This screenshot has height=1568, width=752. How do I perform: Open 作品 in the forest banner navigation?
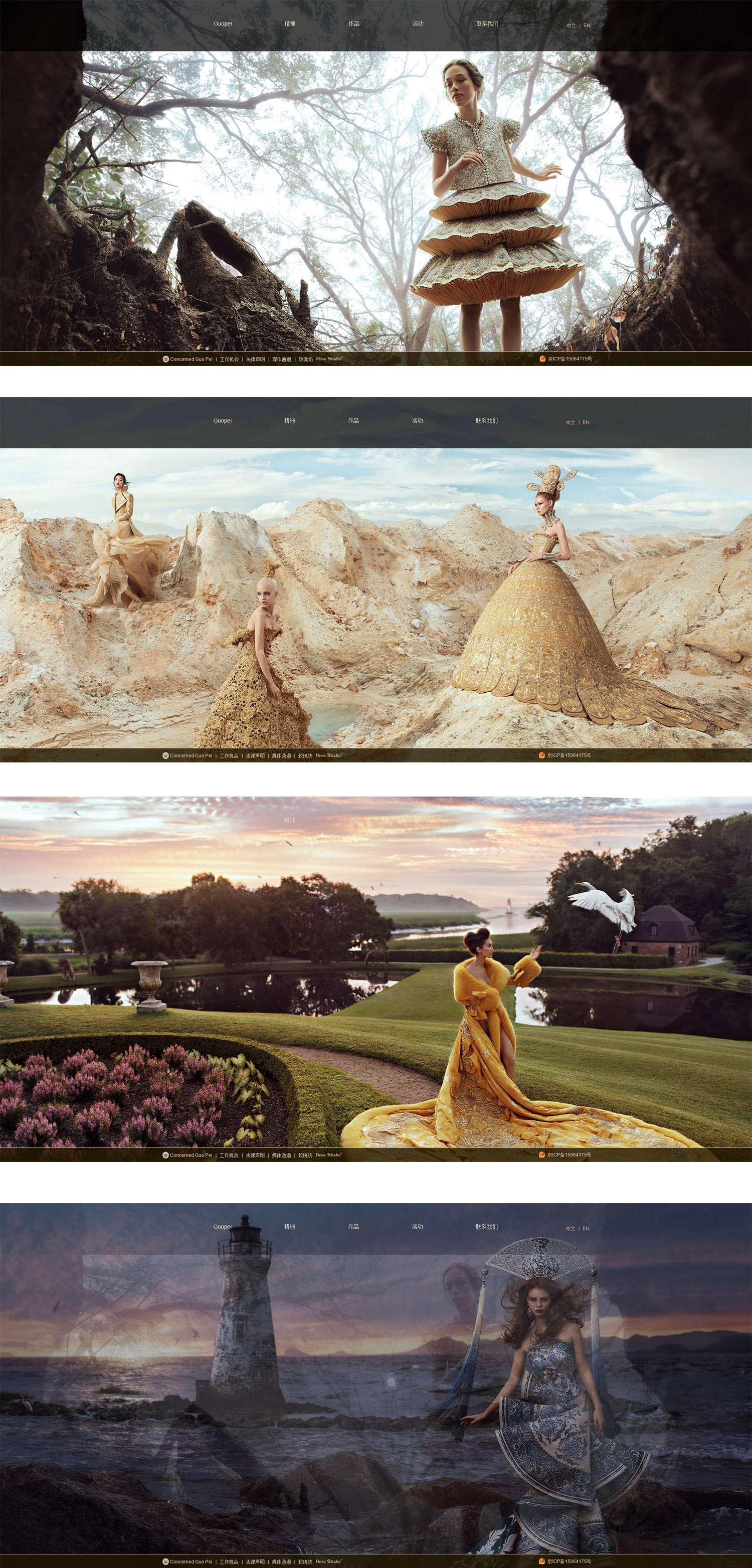(x=354, y=24)
